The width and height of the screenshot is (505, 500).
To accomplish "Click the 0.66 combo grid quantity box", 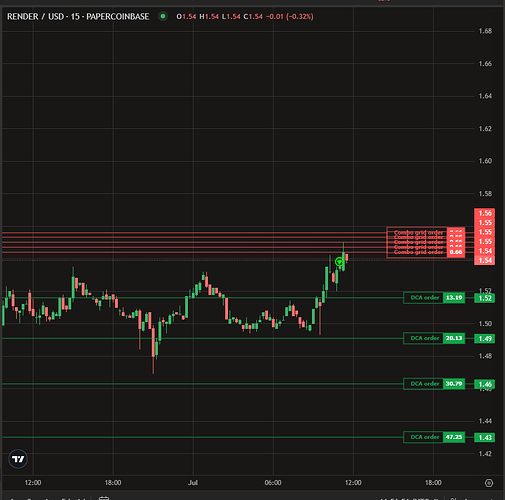I will tap(456, 252).
